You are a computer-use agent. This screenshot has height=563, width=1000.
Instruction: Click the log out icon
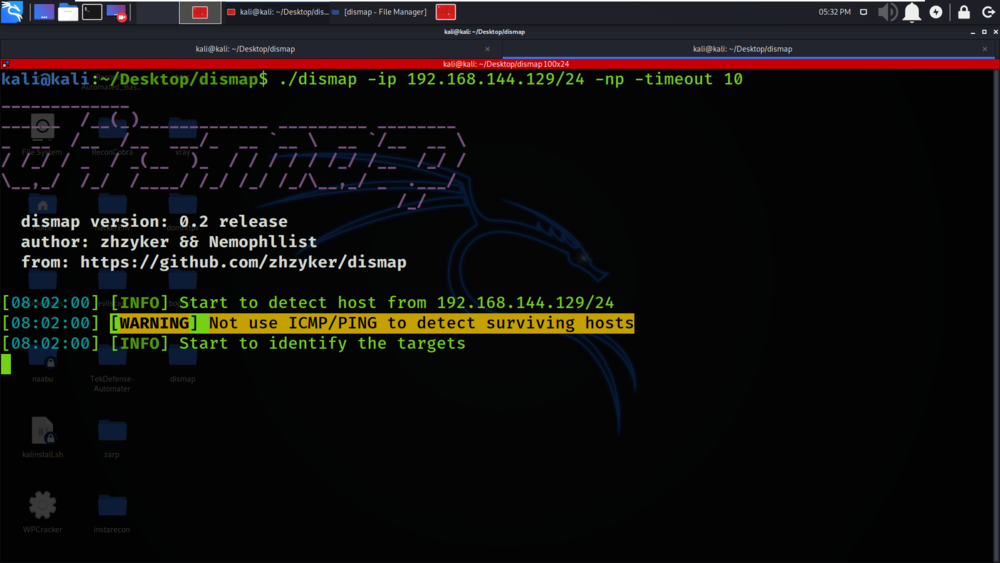[988, 12]
